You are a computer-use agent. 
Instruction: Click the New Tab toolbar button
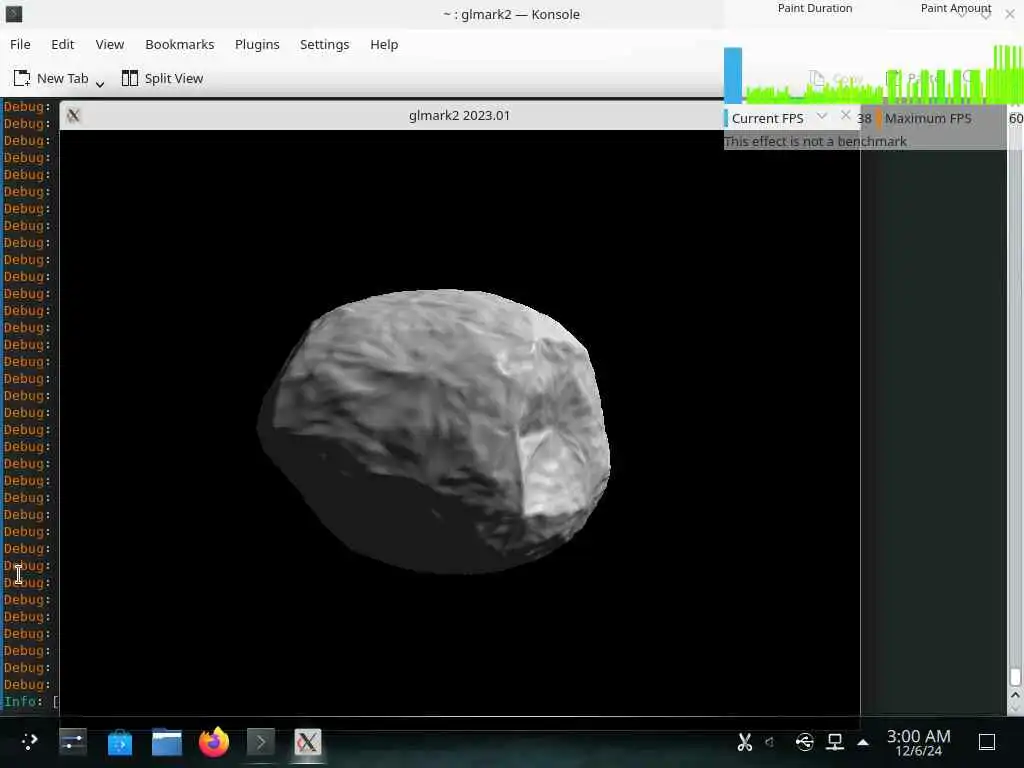pos(51,78)
